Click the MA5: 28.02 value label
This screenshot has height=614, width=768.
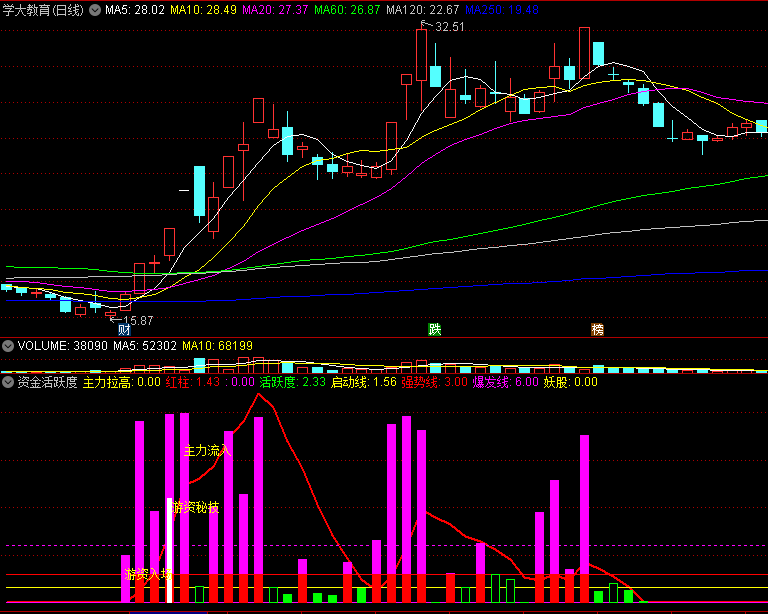point(135,10)
